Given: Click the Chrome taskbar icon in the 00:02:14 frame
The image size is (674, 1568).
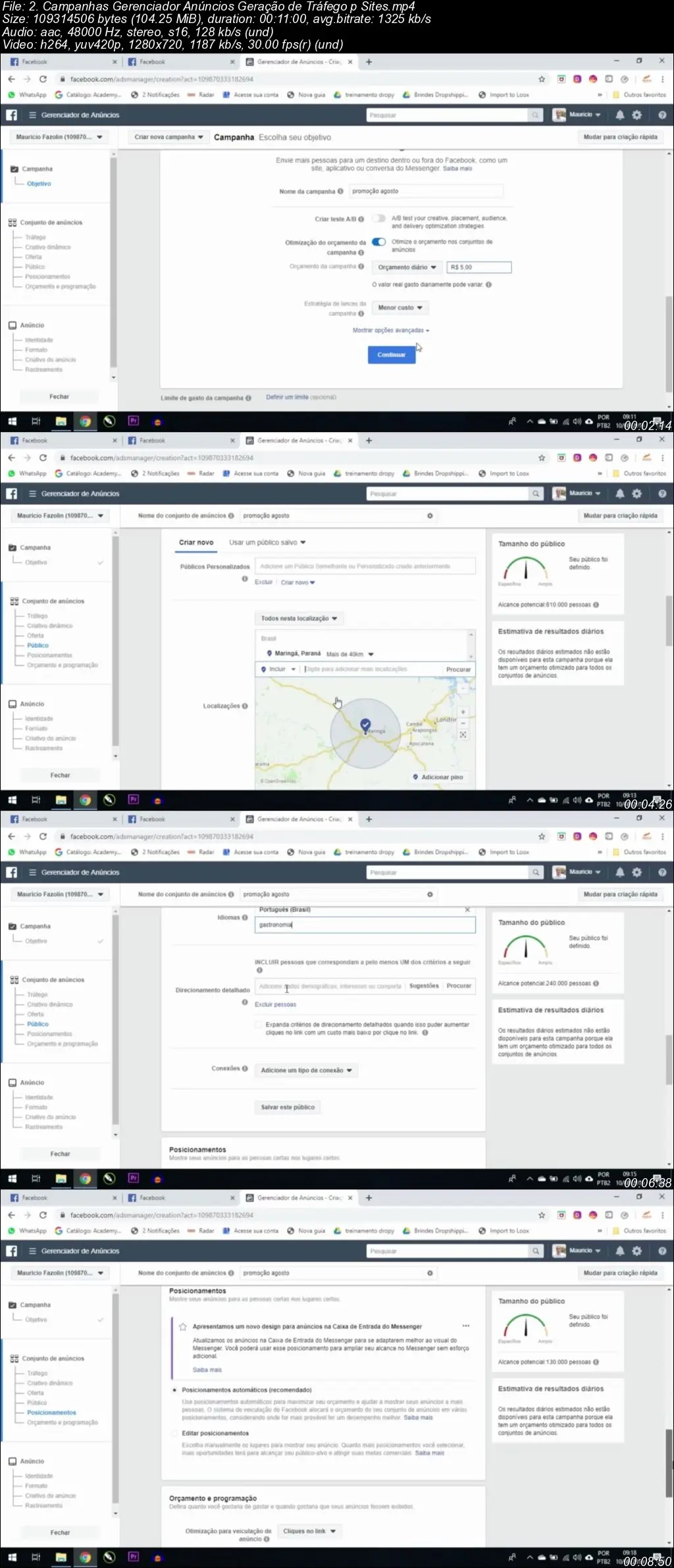Looking at the screenshot, I should 85,421.
